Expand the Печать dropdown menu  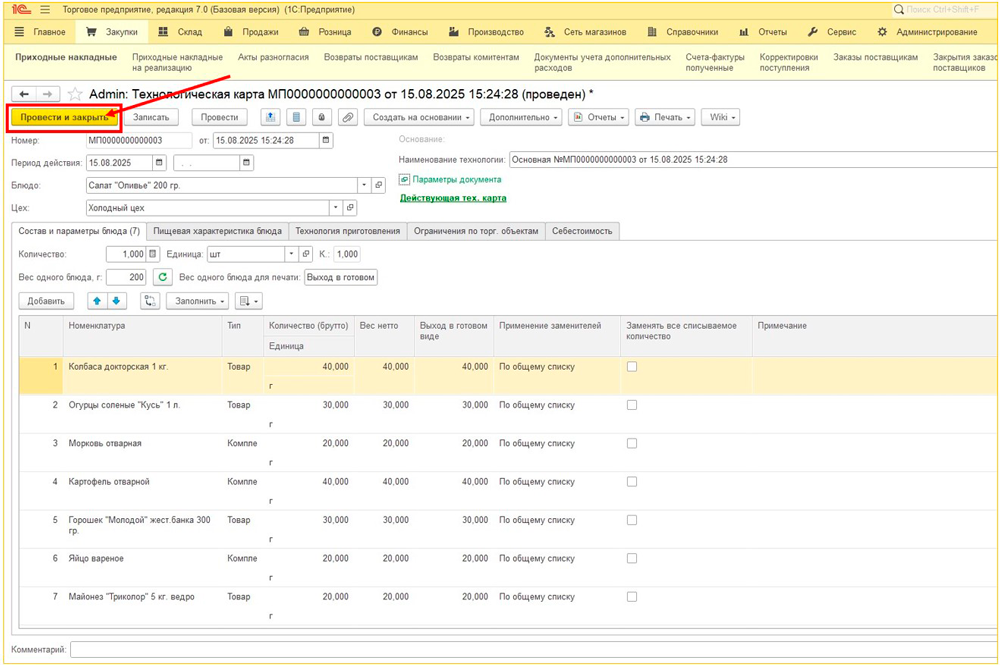click(x=663, y=117)
